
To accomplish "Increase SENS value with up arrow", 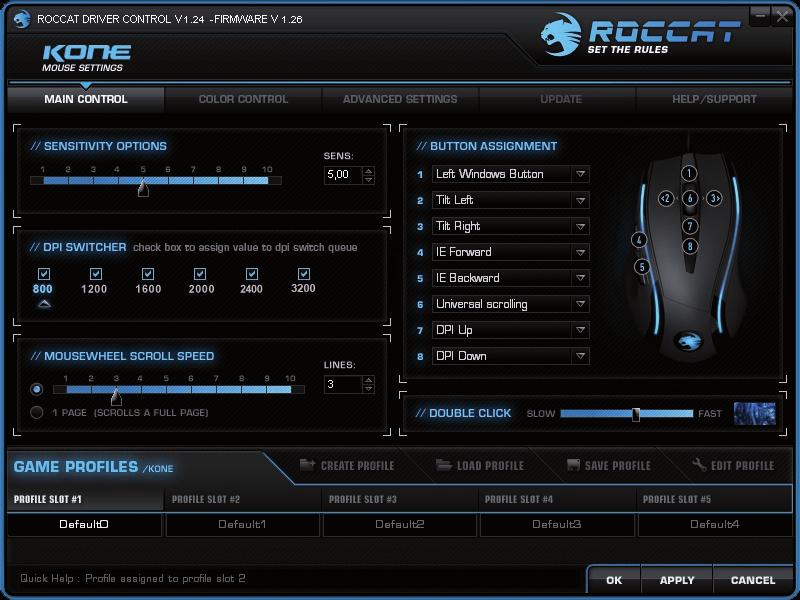I will 368,170.
